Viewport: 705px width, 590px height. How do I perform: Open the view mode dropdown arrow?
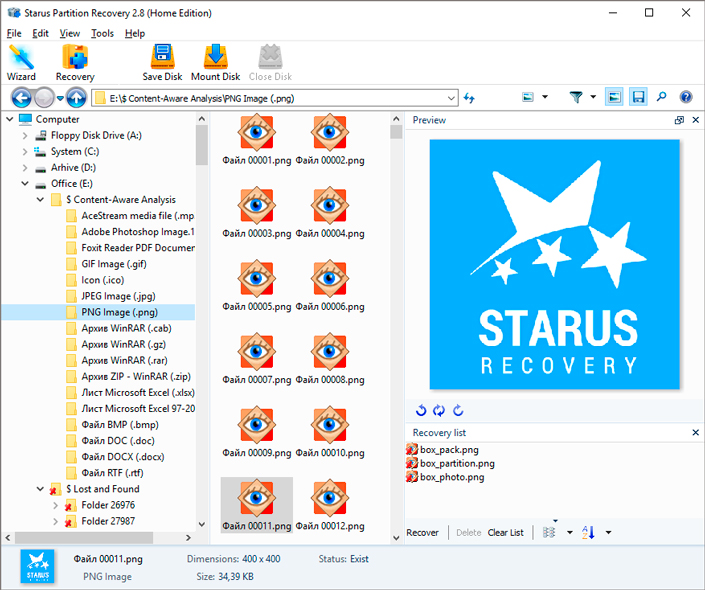coord(545,97)
